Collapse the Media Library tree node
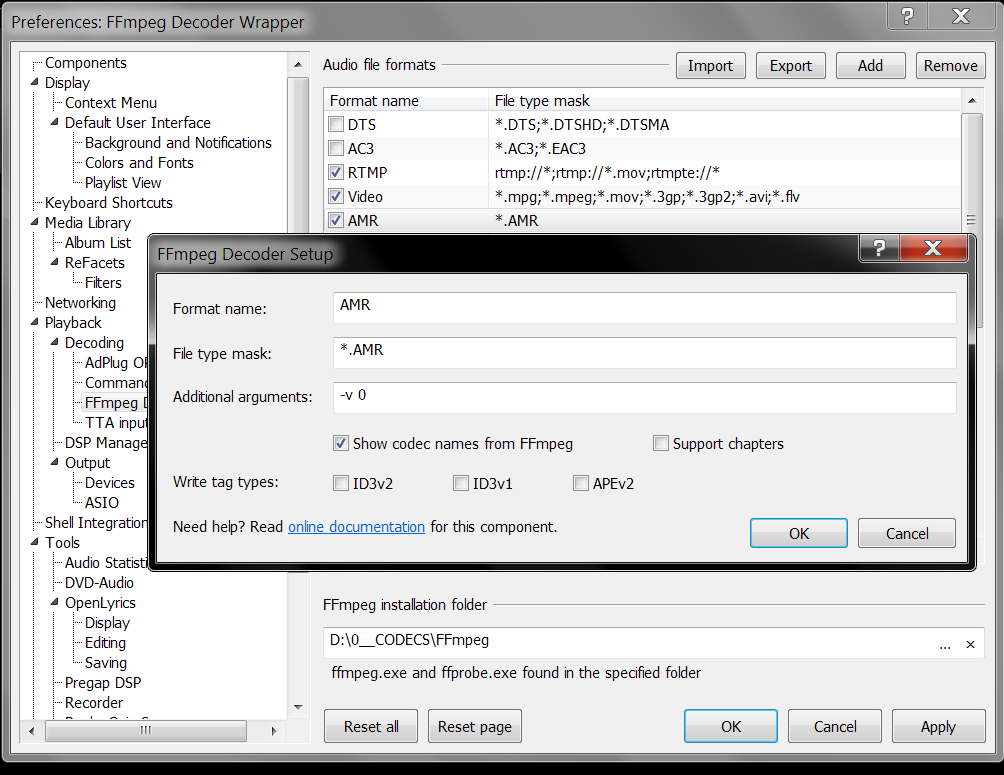Screen dimensions: 1004x775 (x=36, y=223)
